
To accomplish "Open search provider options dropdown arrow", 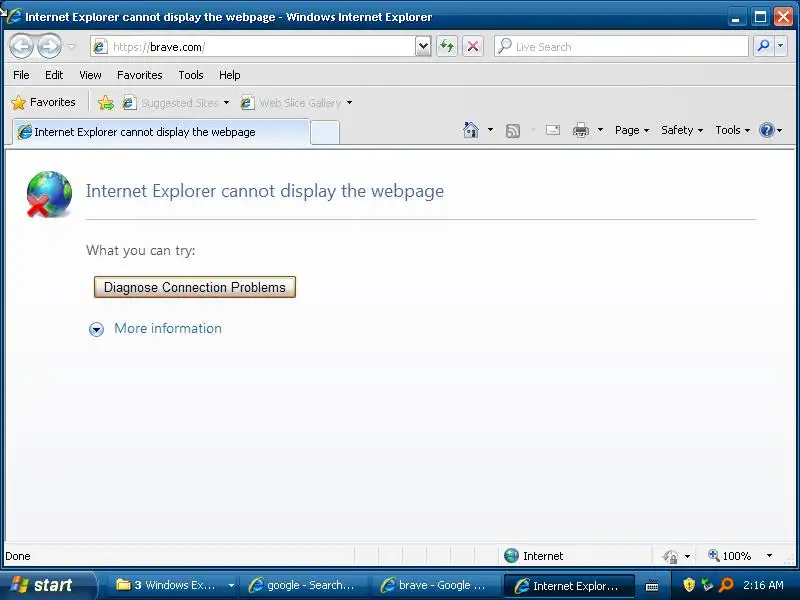I will (781, 46).
